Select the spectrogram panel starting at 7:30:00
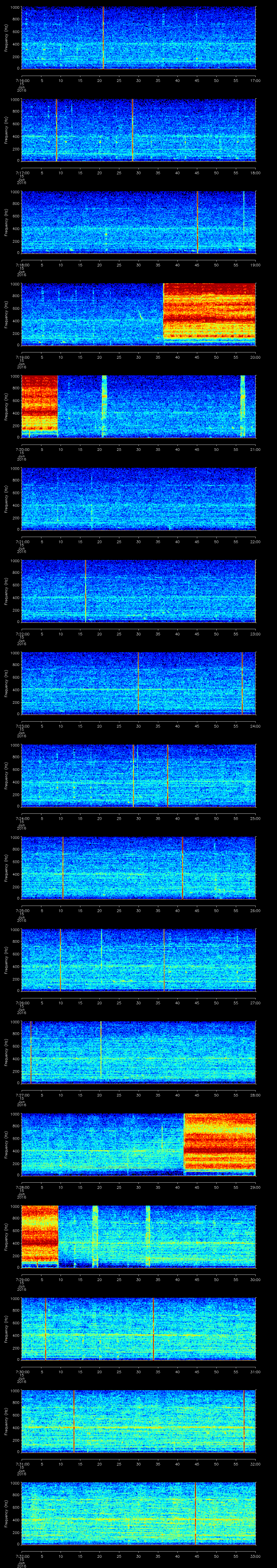Image resolution: width=277 pixels, height=1568 pixels. pyautogui.click(x=138, y=1329)
